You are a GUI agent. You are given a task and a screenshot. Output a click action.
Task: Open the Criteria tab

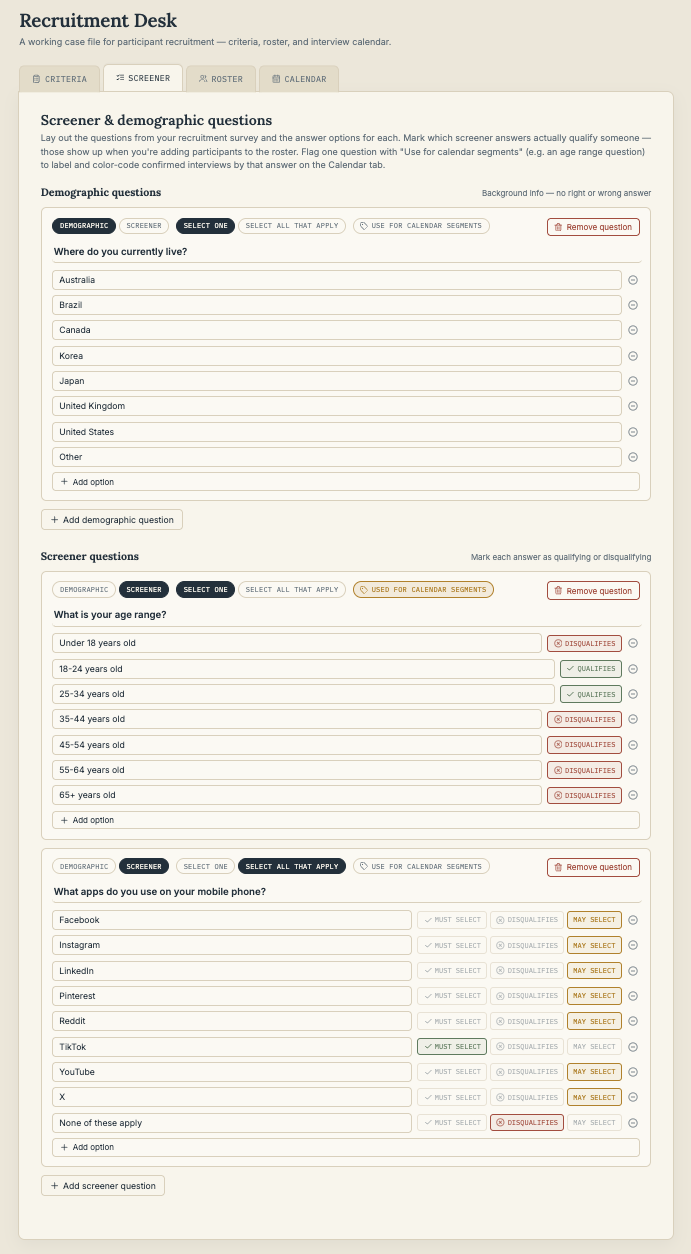[x=59, y=79]
